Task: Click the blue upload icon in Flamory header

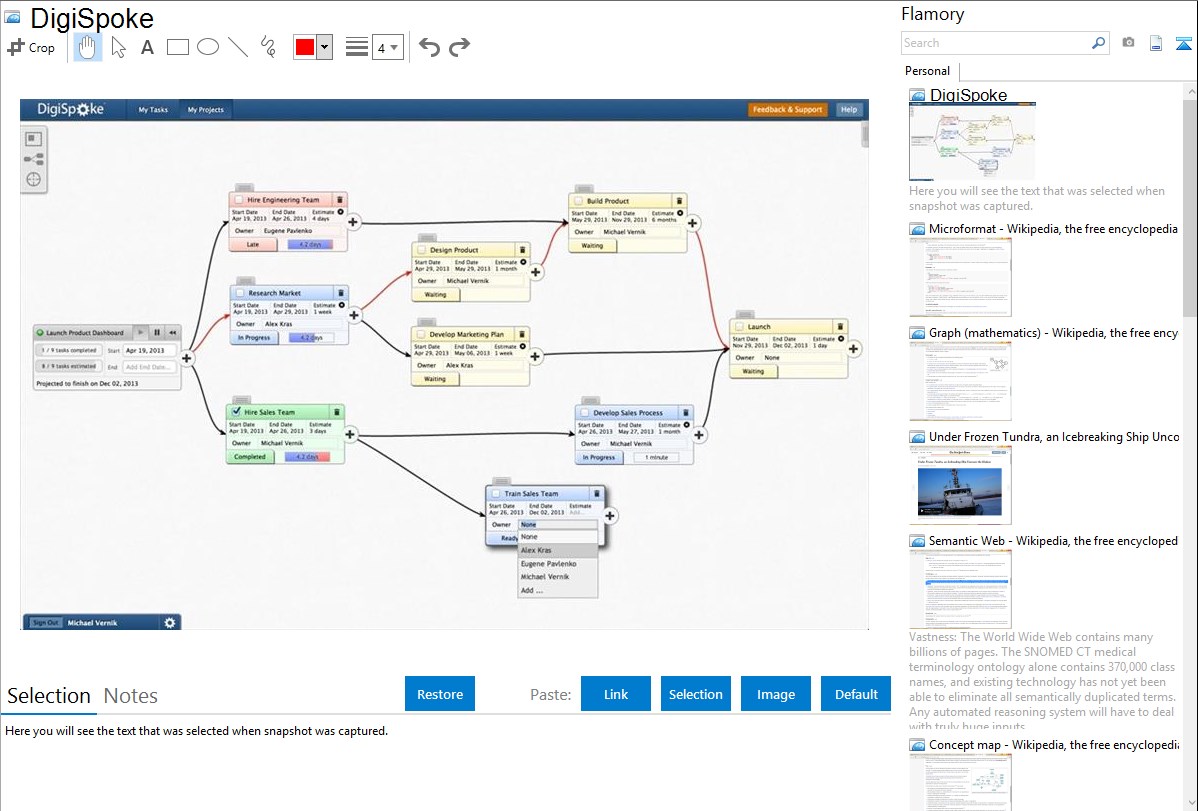Action: point(1183,43)
